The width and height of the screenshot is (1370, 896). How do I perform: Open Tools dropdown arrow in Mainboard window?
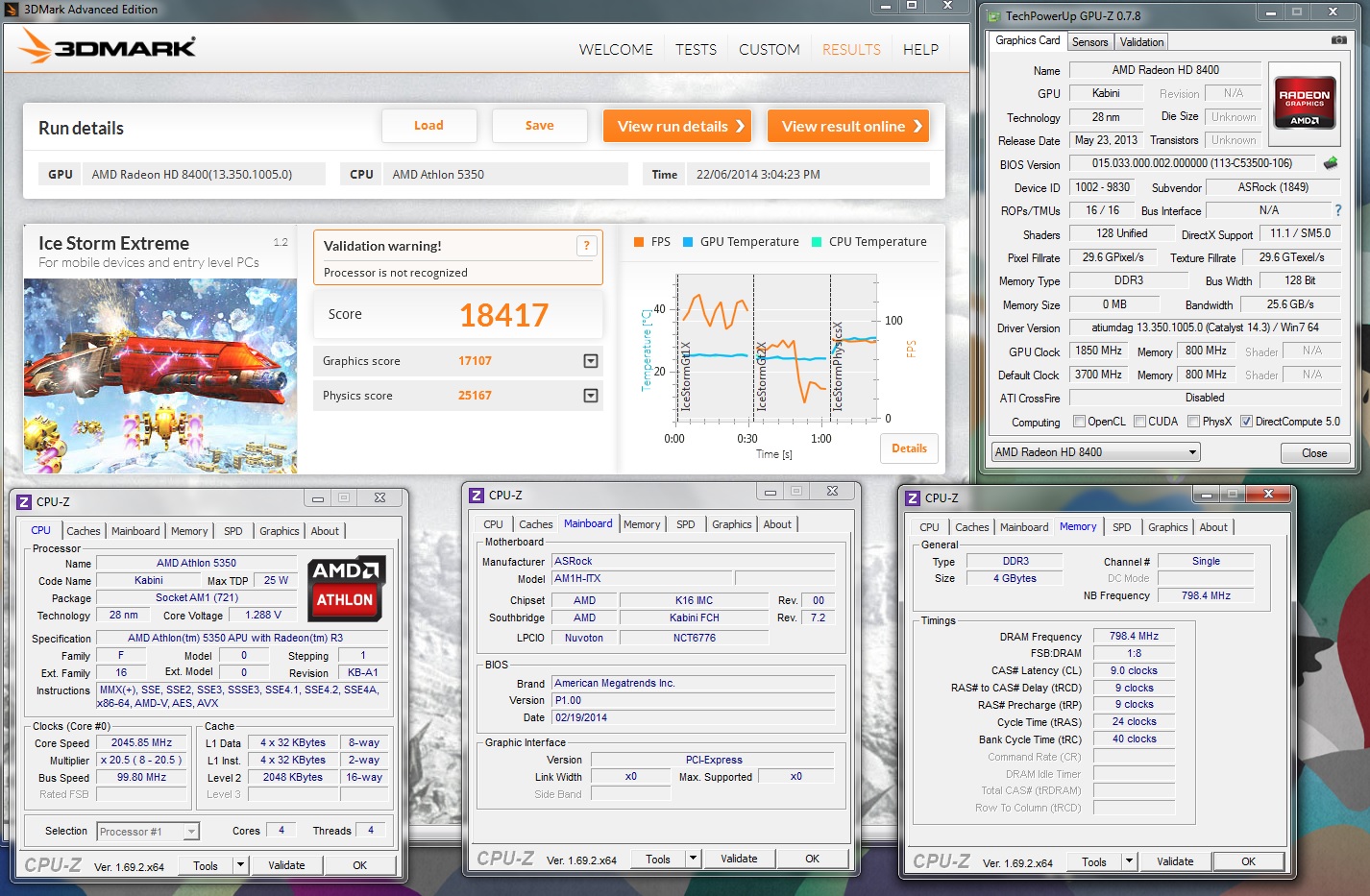click(x=693, y=859)
